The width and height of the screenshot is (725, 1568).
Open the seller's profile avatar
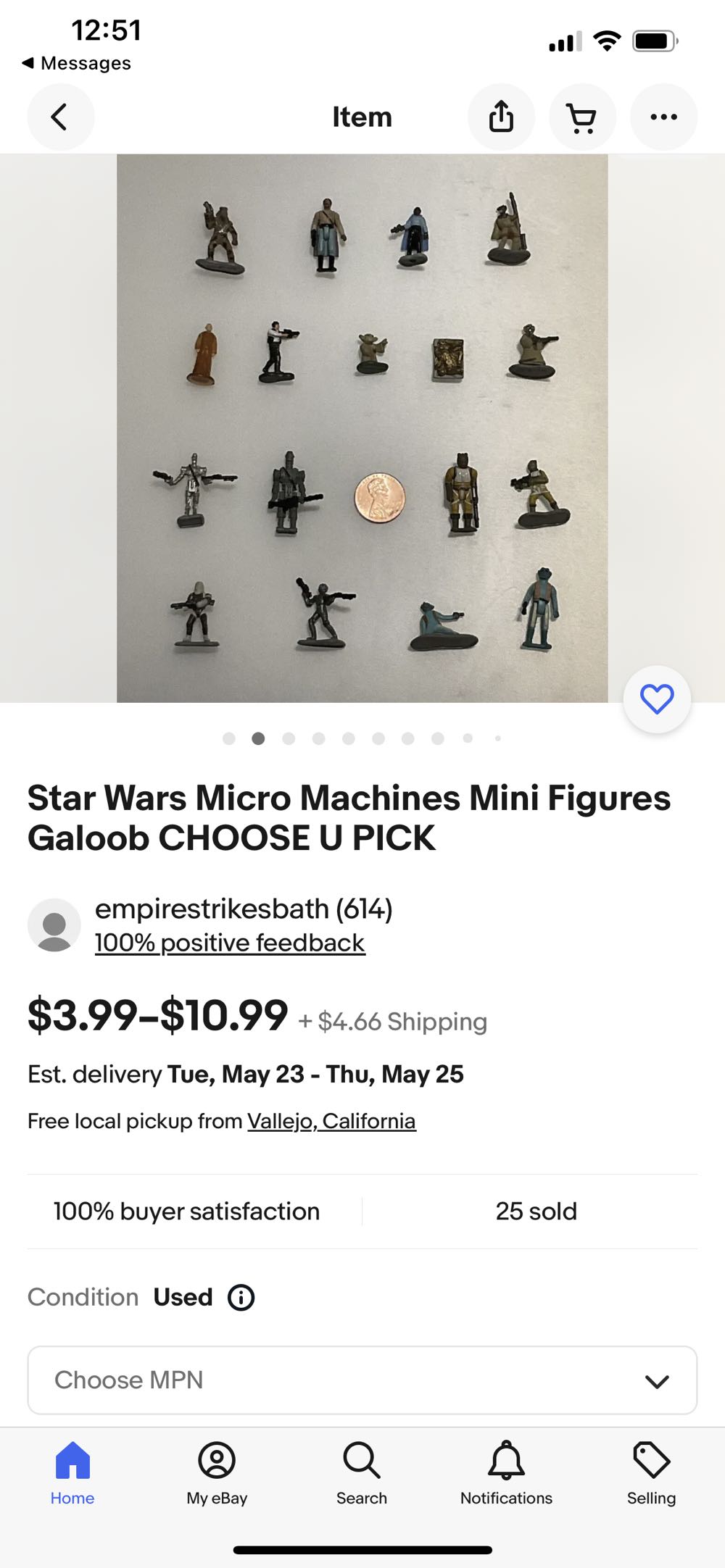pyautogui.click(x=54, y=925)
